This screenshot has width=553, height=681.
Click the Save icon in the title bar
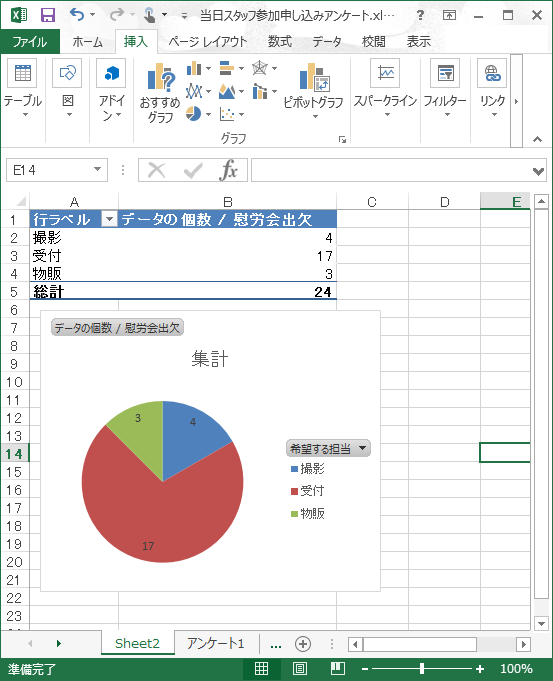point(48,15)
